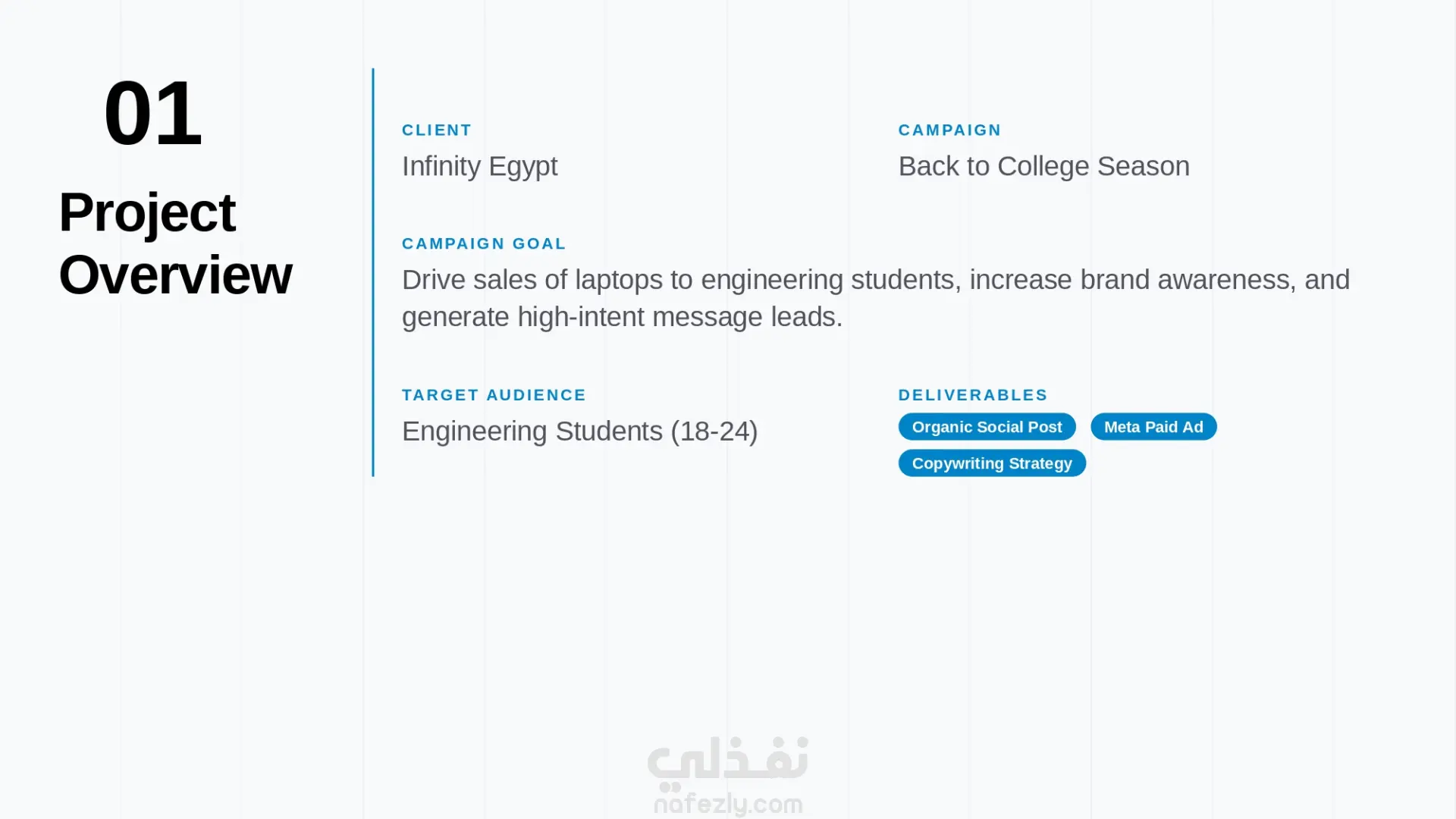Click the word Overview in the heading

pyautogui.click(x=175, y=275)
